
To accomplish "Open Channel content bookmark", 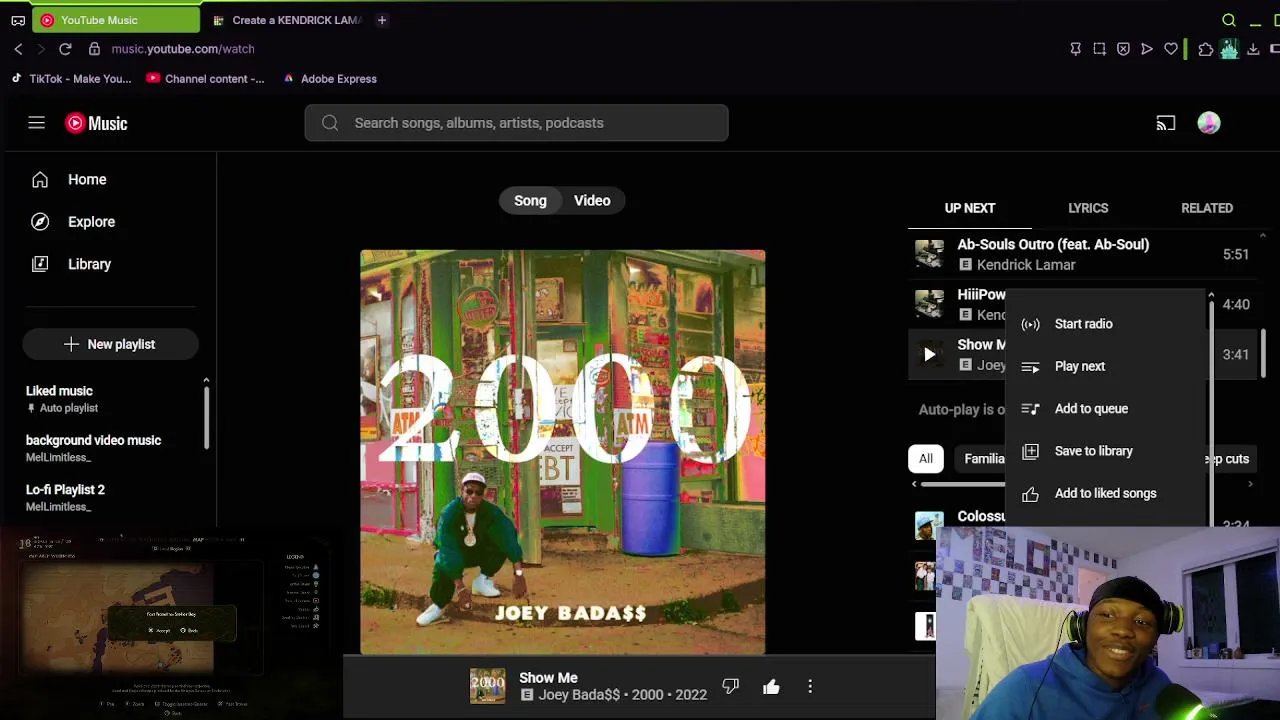I will click(205, 79).
